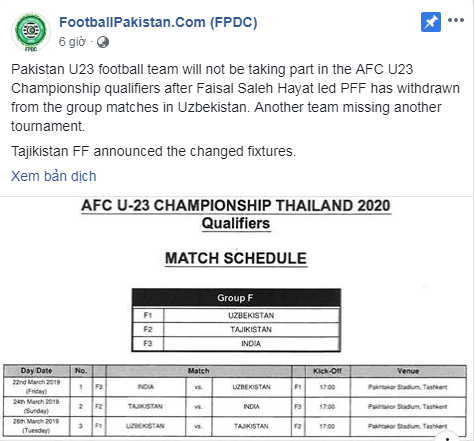
Task: Click the UZBEKISTAN row in Group F
Action: pos(236,315)
